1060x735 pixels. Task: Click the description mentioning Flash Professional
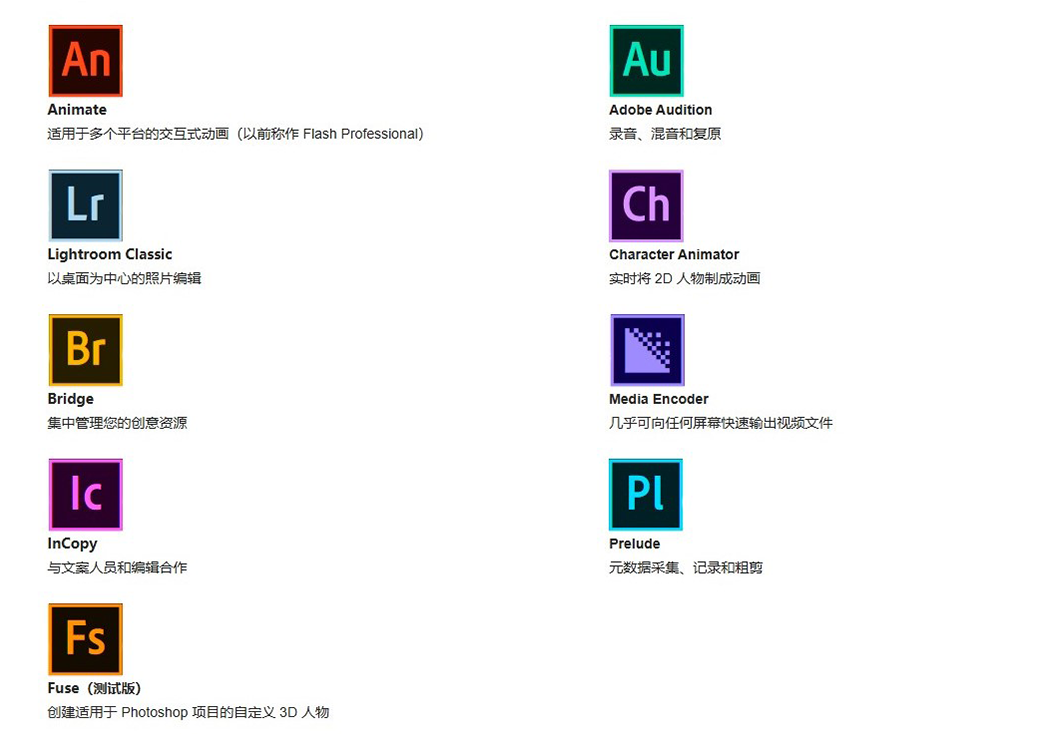click(235, 134)
